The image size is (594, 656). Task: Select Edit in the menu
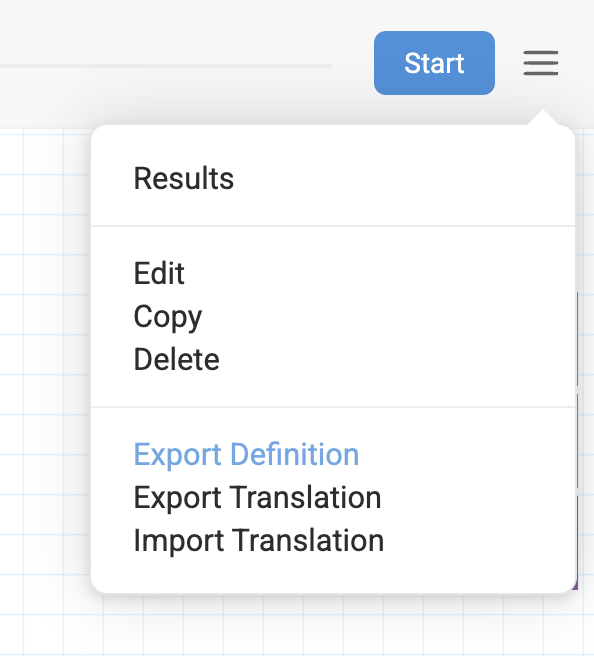pyautogui.click(x=159, y=273)
